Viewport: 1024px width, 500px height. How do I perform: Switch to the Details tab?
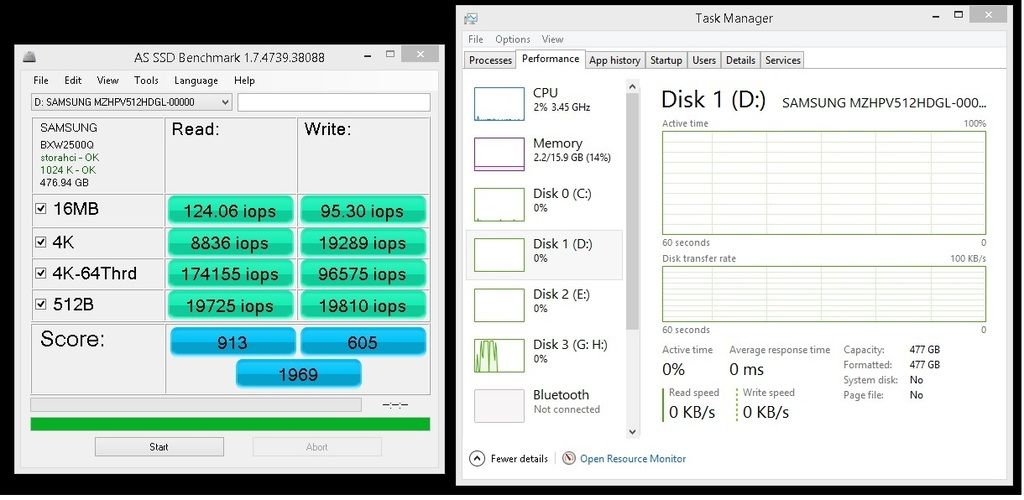click(741, 60)
